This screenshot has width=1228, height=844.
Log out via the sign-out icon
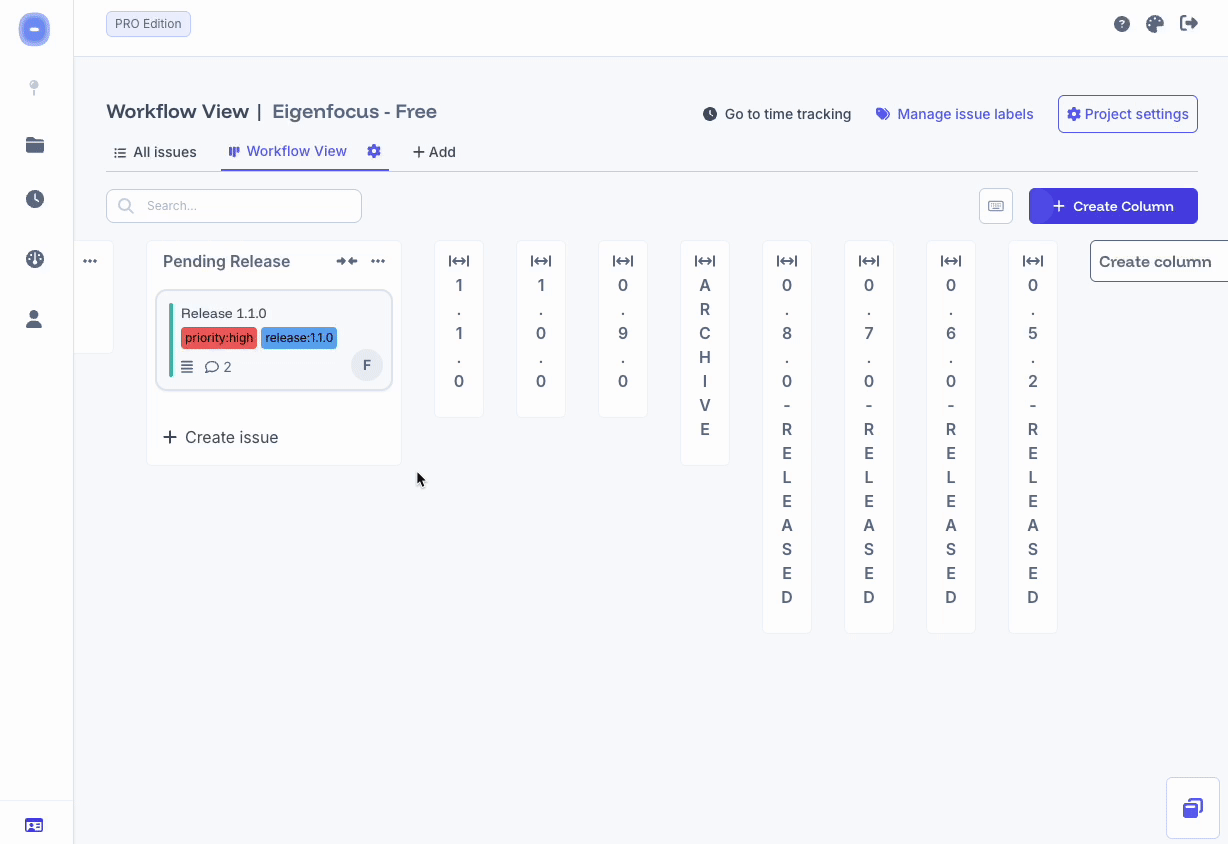point(1189,23)
